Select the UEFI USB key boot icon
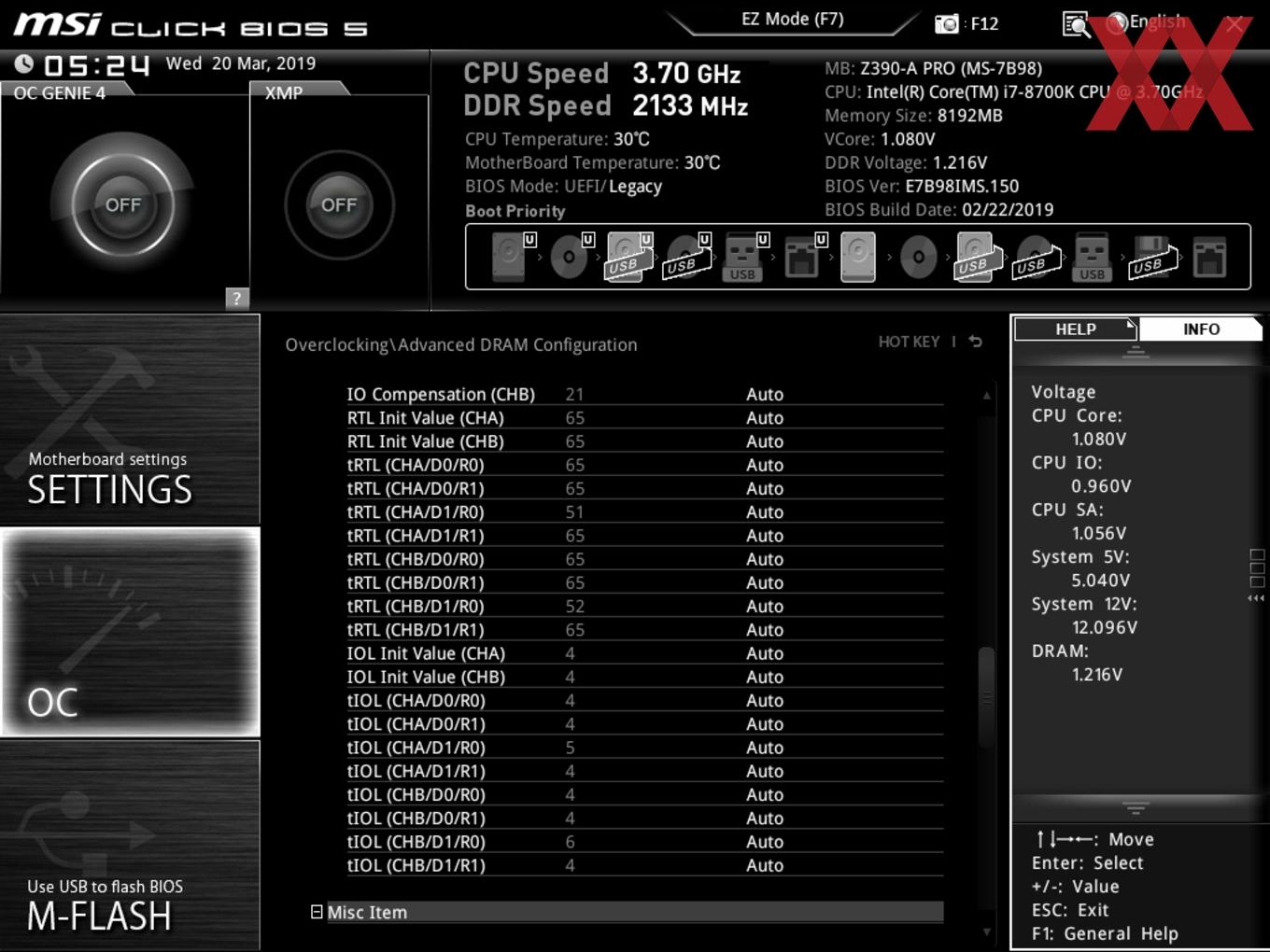The image size is (1270, 952). coord(744,257)
